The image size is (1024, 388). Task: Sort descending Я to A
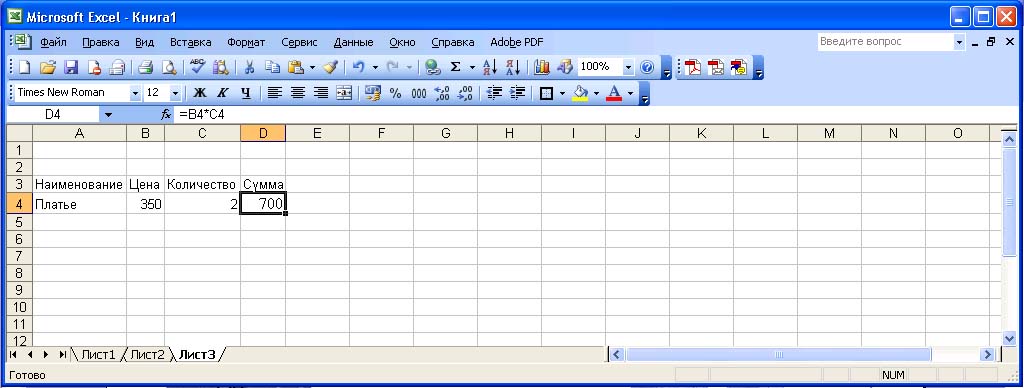513,67
